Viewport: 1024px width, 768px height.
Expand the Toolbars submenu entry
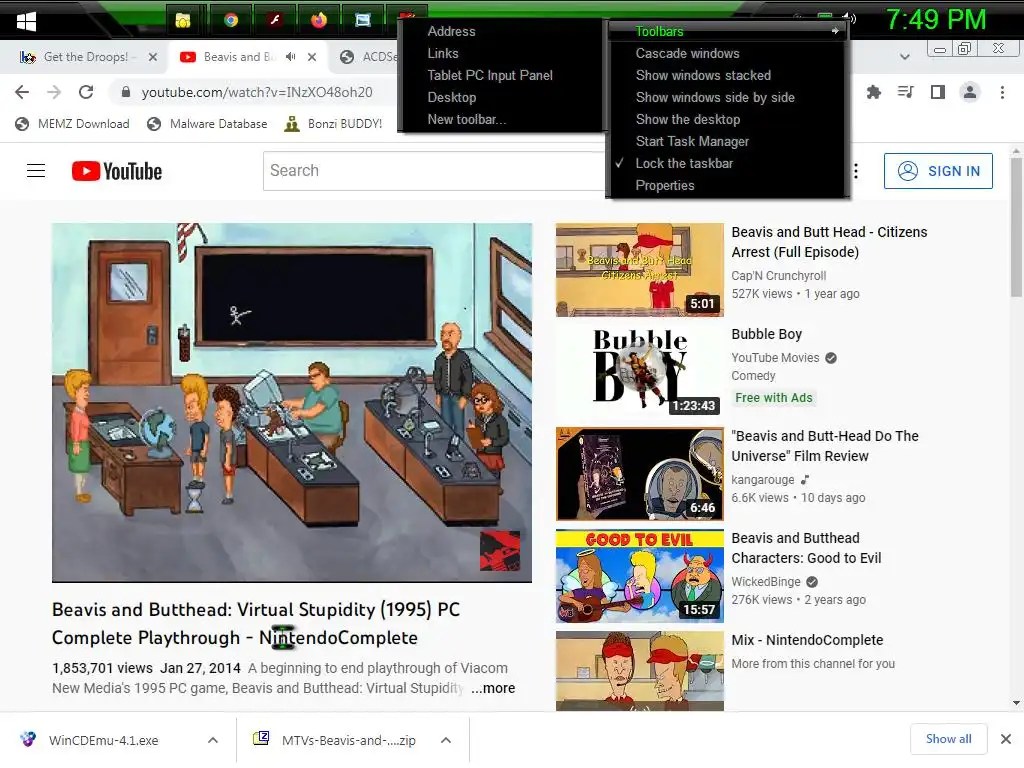(x=727, y=31)
